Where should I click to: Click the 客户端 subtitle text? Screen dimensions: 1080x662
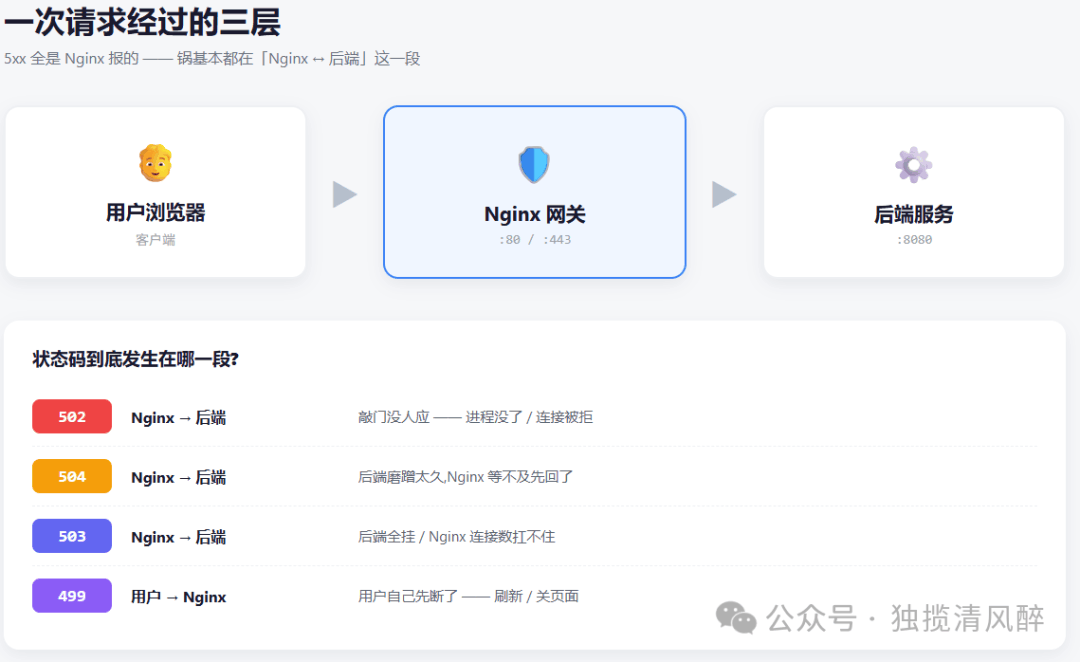155,240
